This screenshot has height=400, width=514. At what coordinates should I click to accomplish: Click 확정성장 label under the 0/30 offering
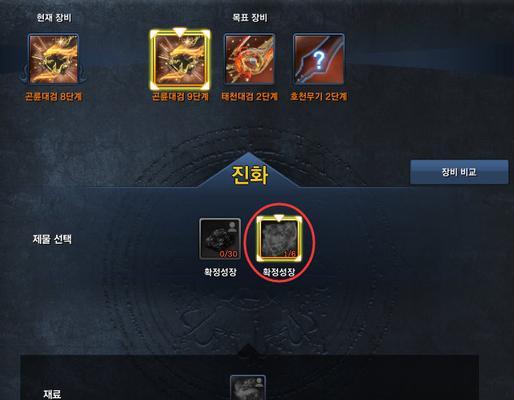(220, 272)
